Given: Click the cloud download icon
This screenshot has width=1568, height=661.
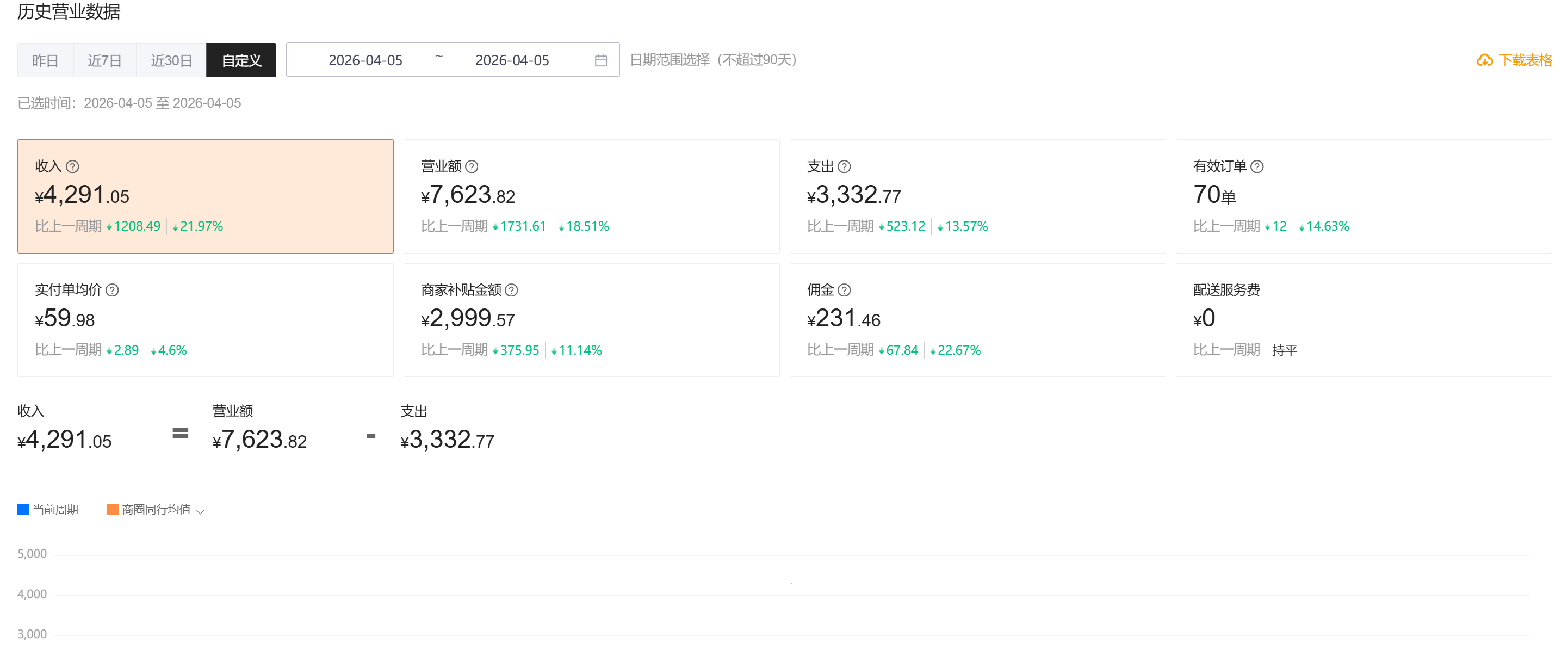Looking at the screenshot, I should (x=1485, y=60).
